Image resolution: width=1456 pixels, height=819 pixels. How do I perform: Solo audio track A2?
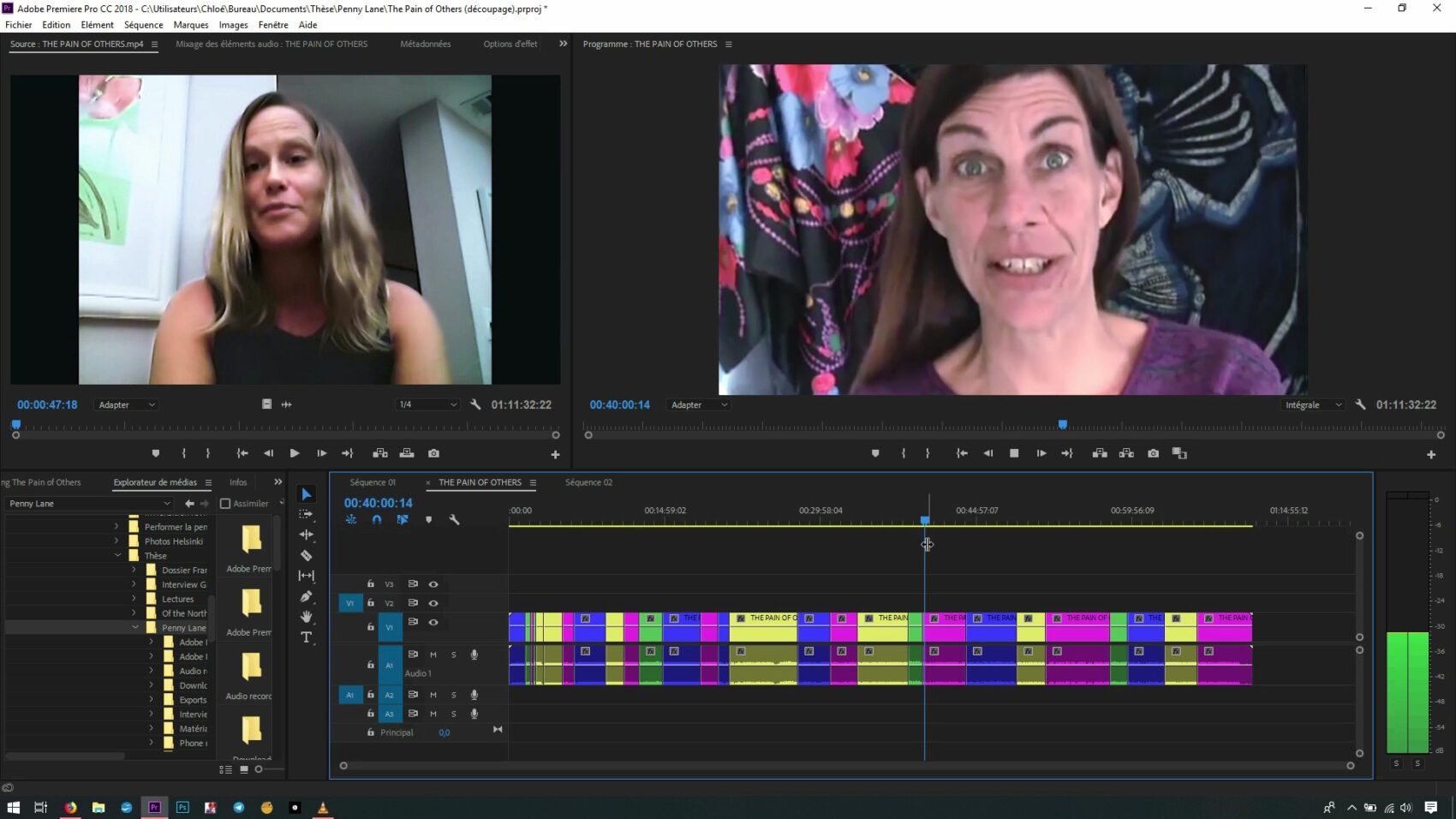(454, 695)
